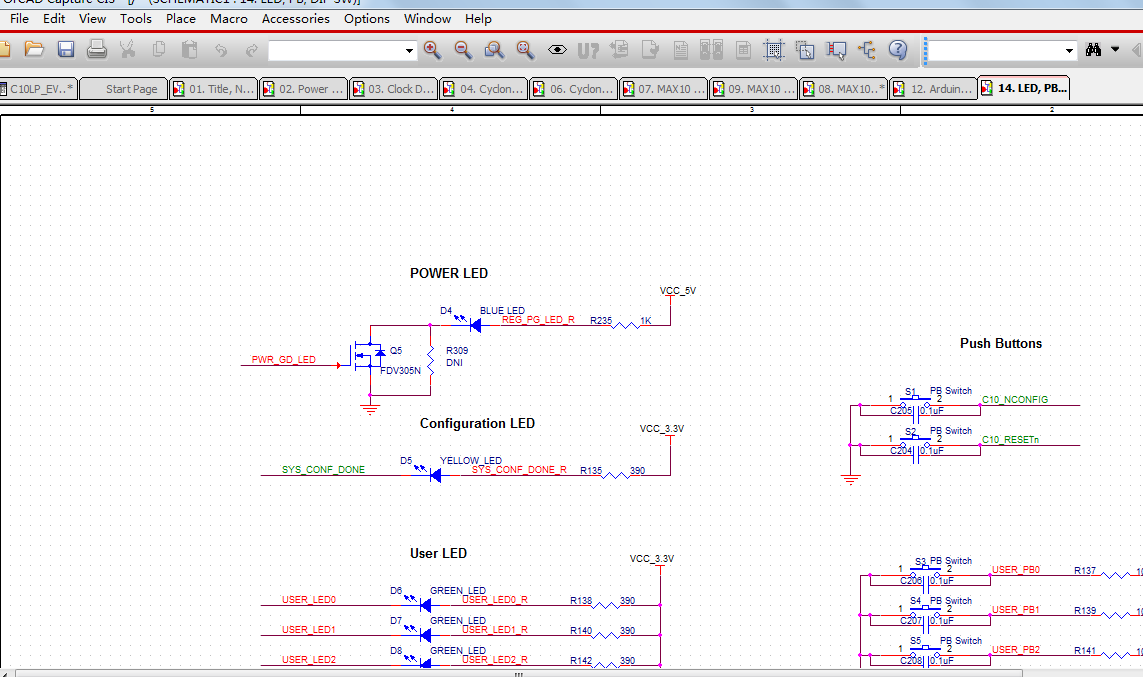Zoom to fit all with the magnifier

tap(525, 50)
